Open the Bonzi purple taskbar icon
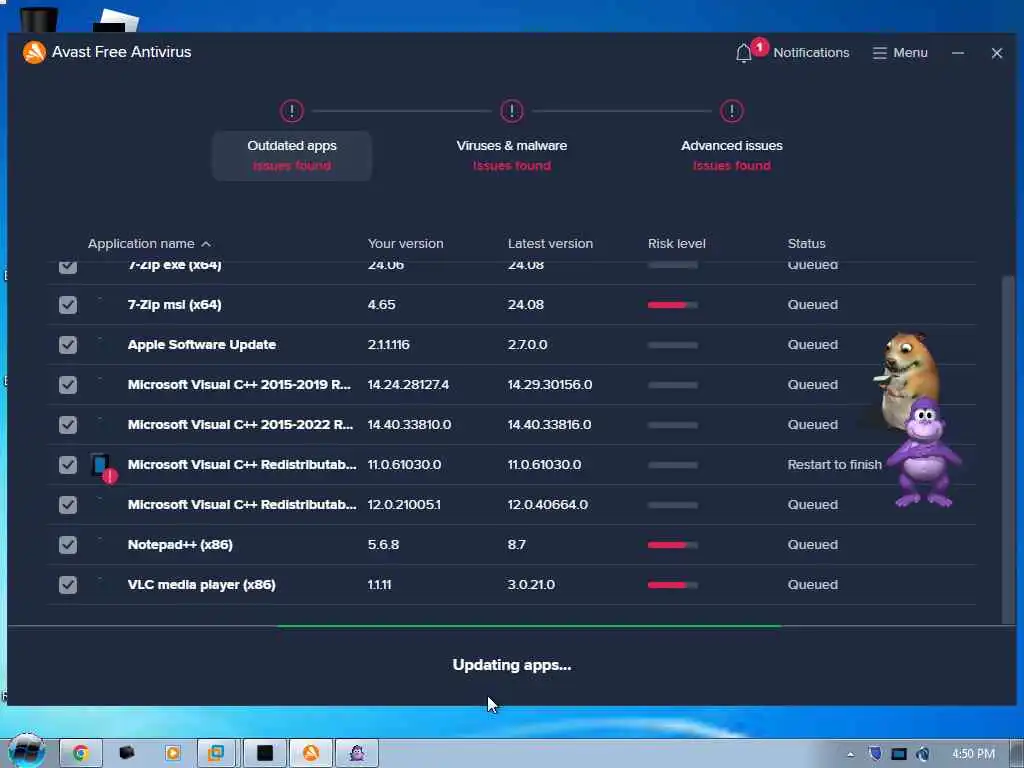Viewport: 1024px width, 768px height. pyautogui.click(x=357, y=753)
